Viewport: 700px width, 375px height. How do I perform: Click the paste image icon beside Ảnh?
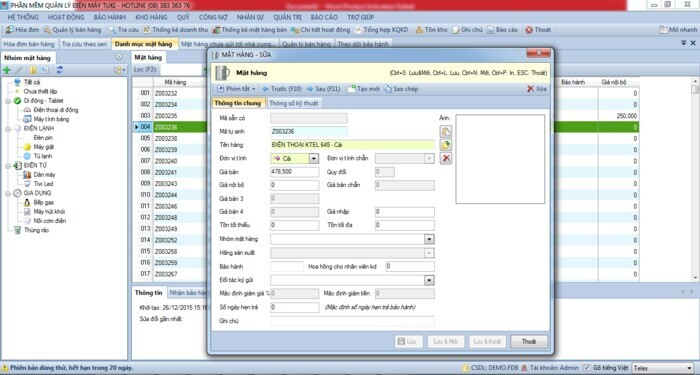pos(446,131)
